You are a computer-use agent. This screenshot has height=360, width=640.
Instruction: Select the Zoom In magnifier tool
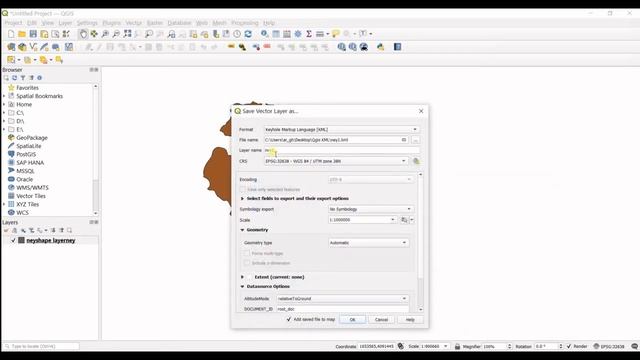coord(105,34)
